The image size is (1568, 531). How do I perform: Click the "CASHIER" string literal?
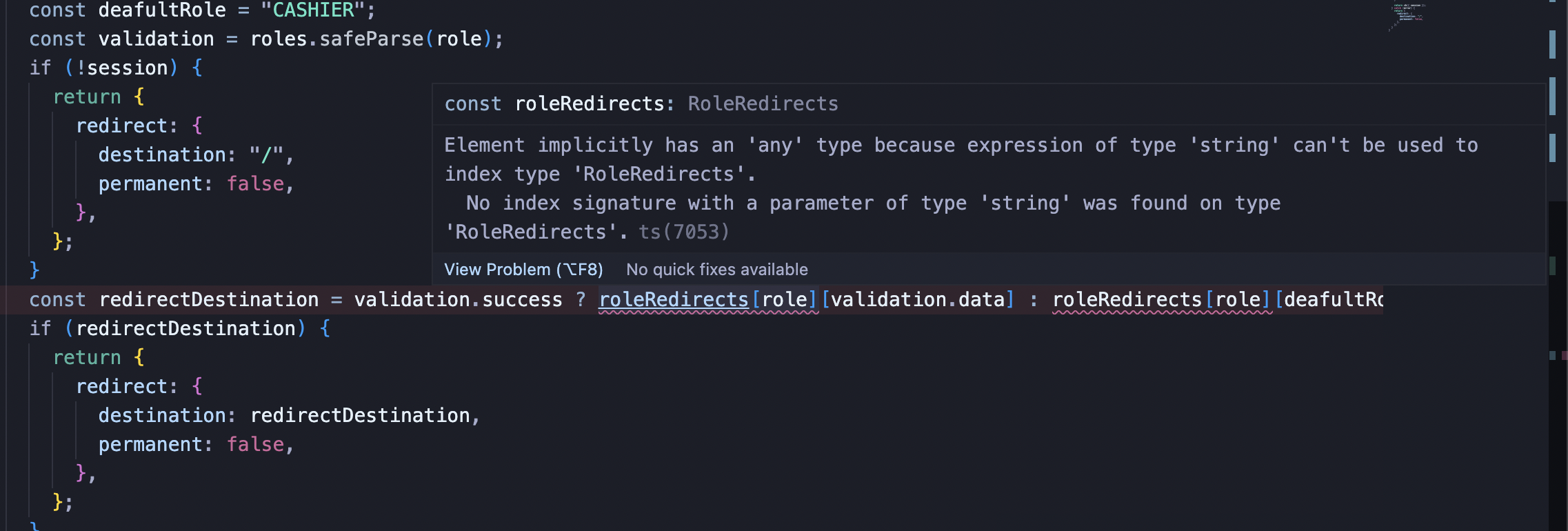tap(314, 10)
